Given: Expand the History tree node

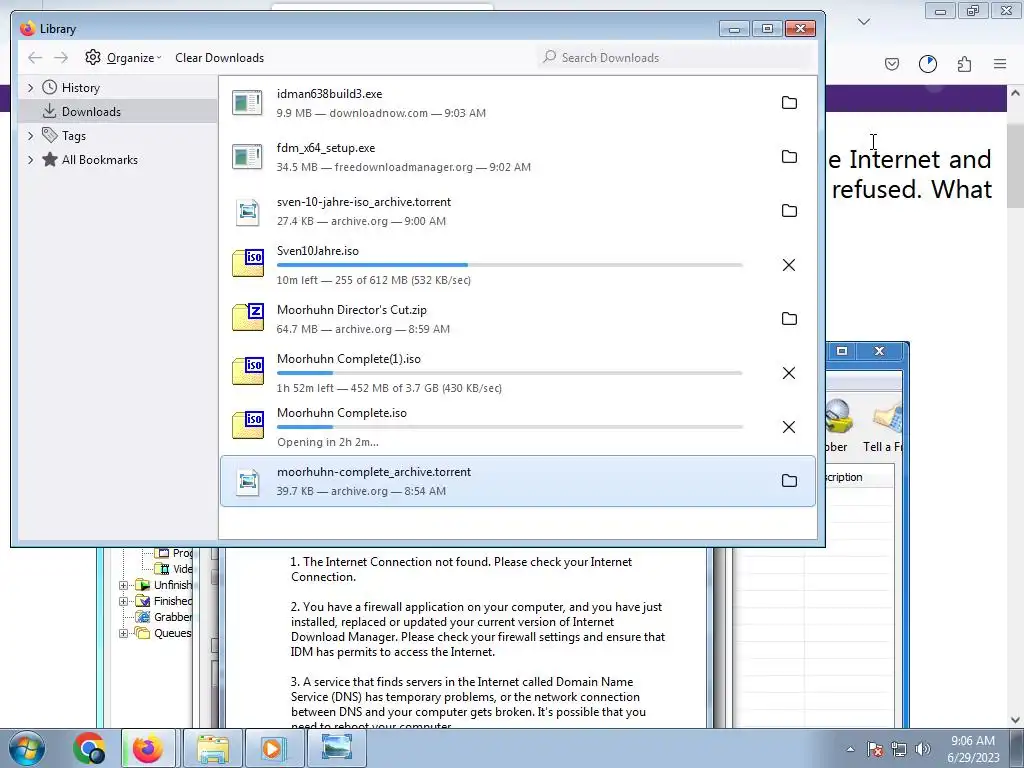Looking at the screenshot, I should click(x=30, y=88).
